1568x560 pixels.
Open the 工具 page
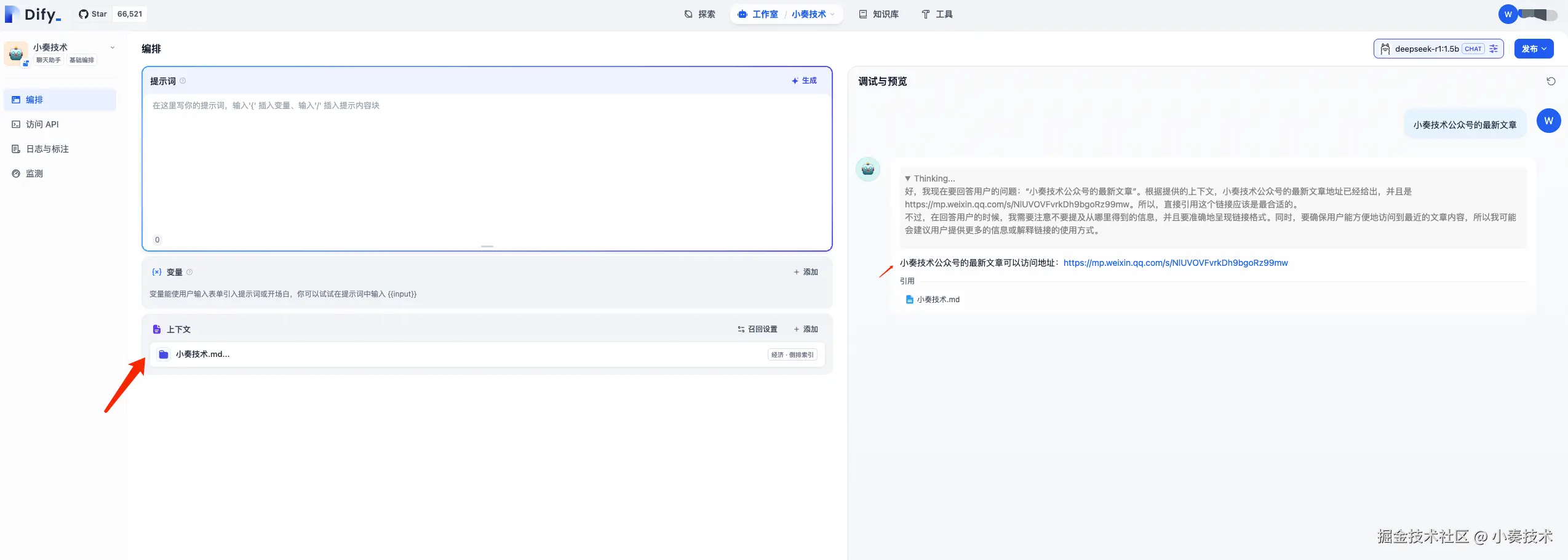[x=937, y=14]
